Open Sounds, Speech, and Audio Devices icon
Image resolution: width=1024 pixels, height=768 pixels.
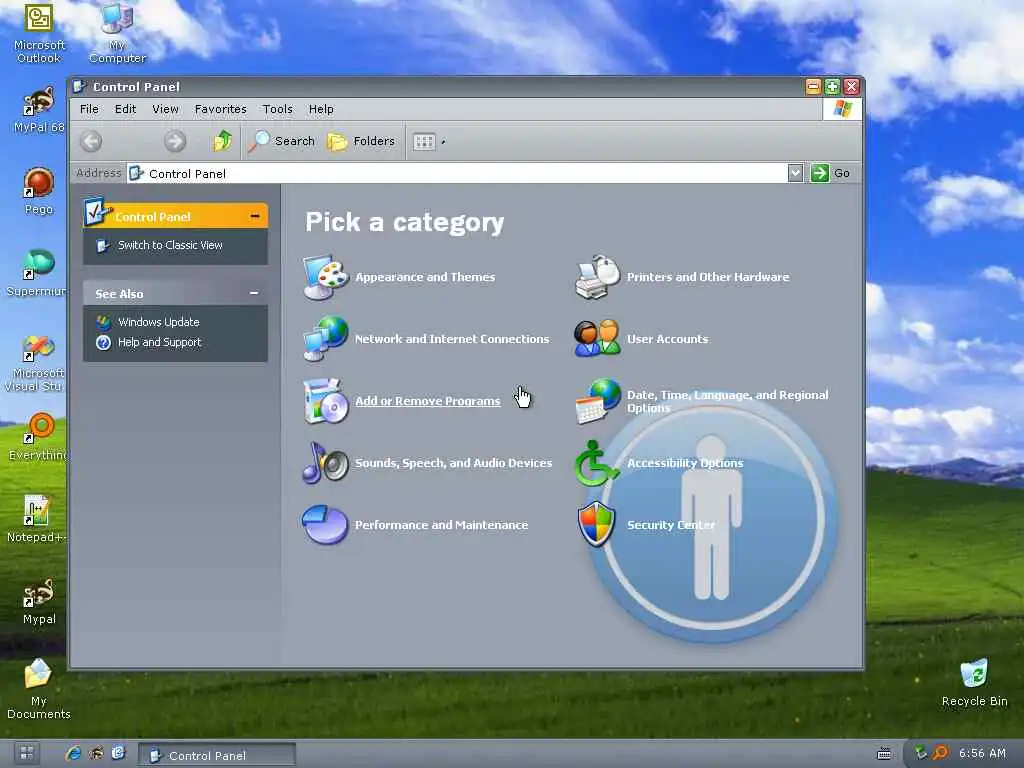coord(326,462)
